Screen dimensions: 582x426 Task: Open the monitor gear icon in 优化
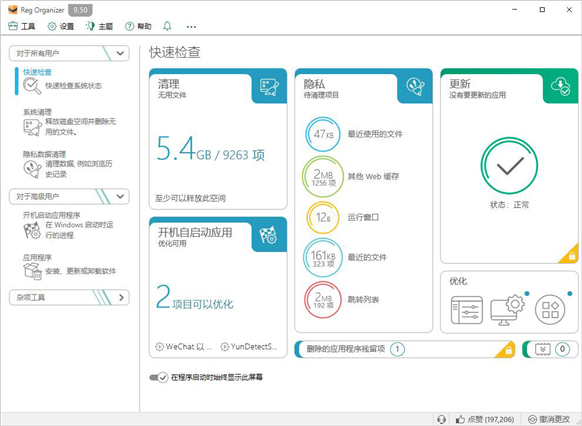[x=507, y=310]
